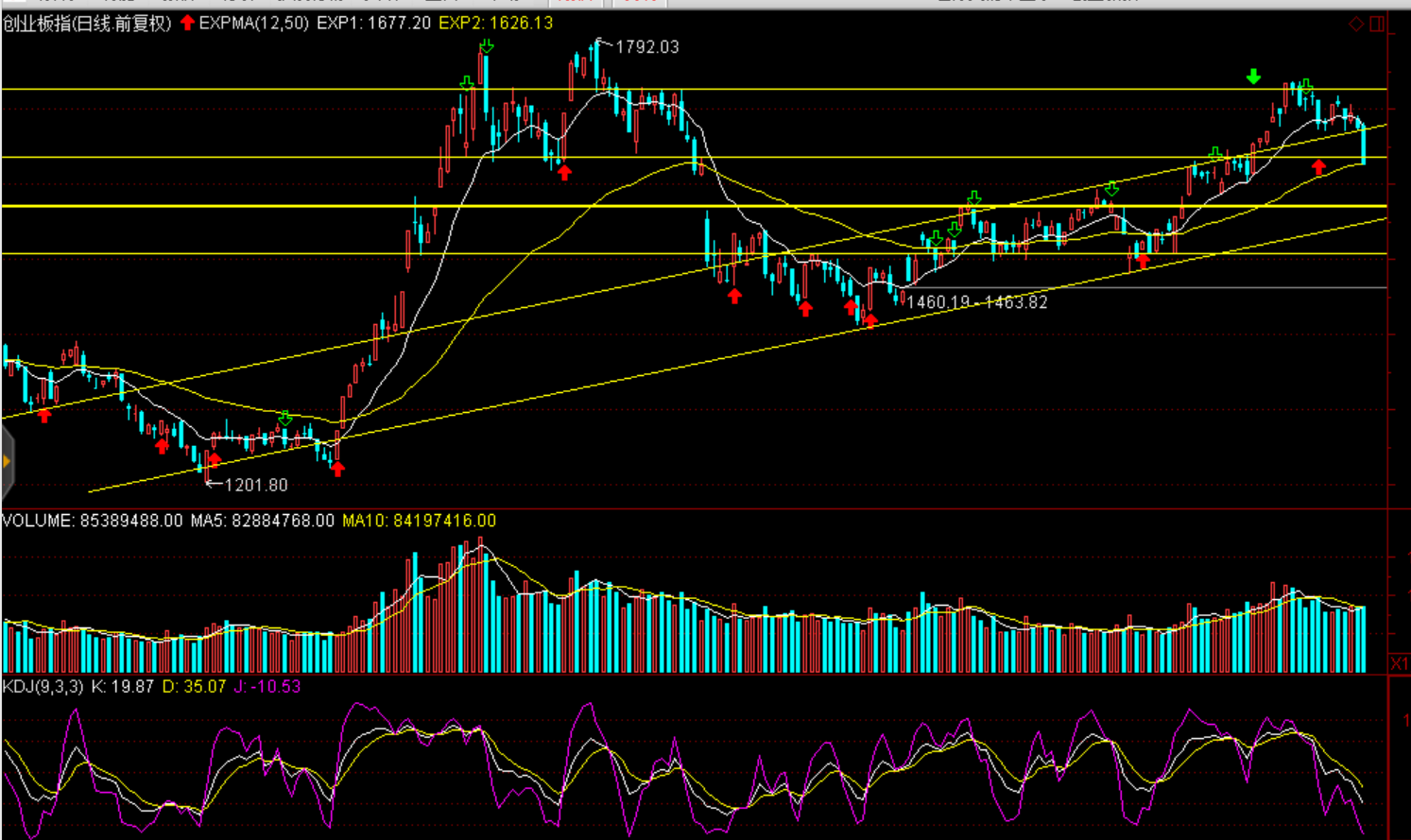Screen dimensions: 1411x840
Task: Click the red split-panel icon at top right
Action: 1377,24
